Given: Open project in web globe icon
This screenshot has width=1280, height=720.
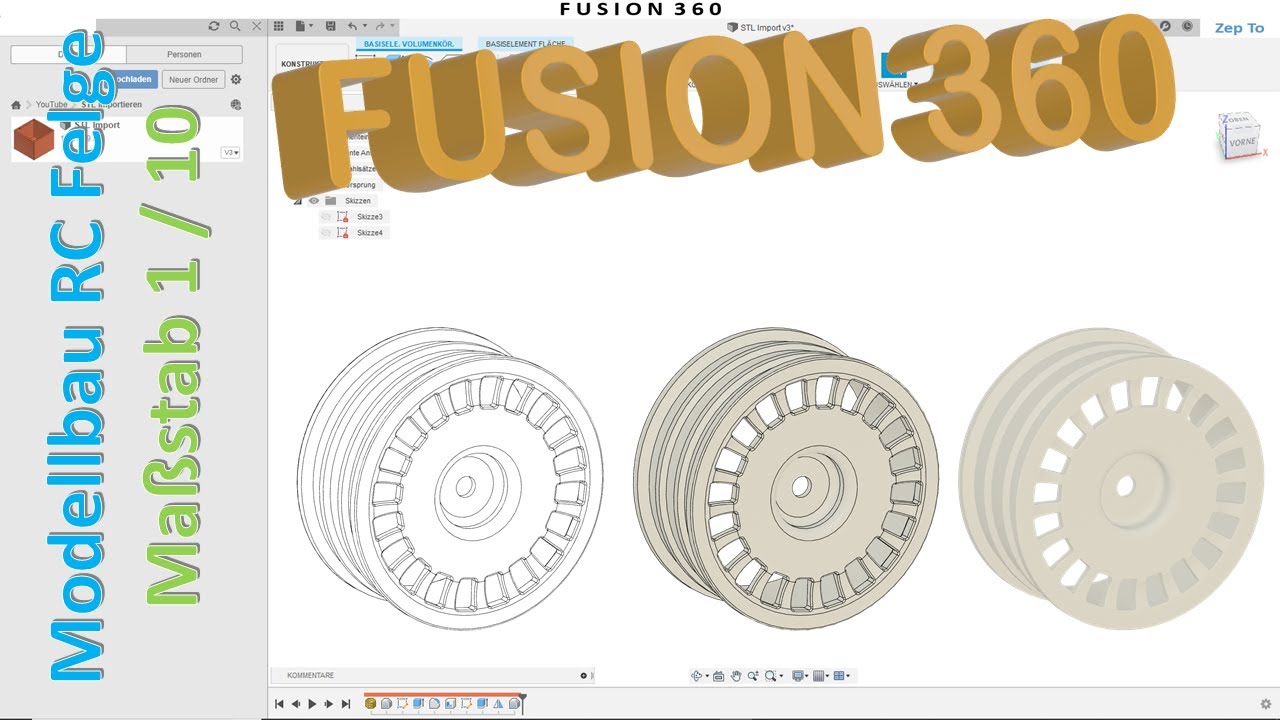Looking at the screenshot, I should point(236,104).
